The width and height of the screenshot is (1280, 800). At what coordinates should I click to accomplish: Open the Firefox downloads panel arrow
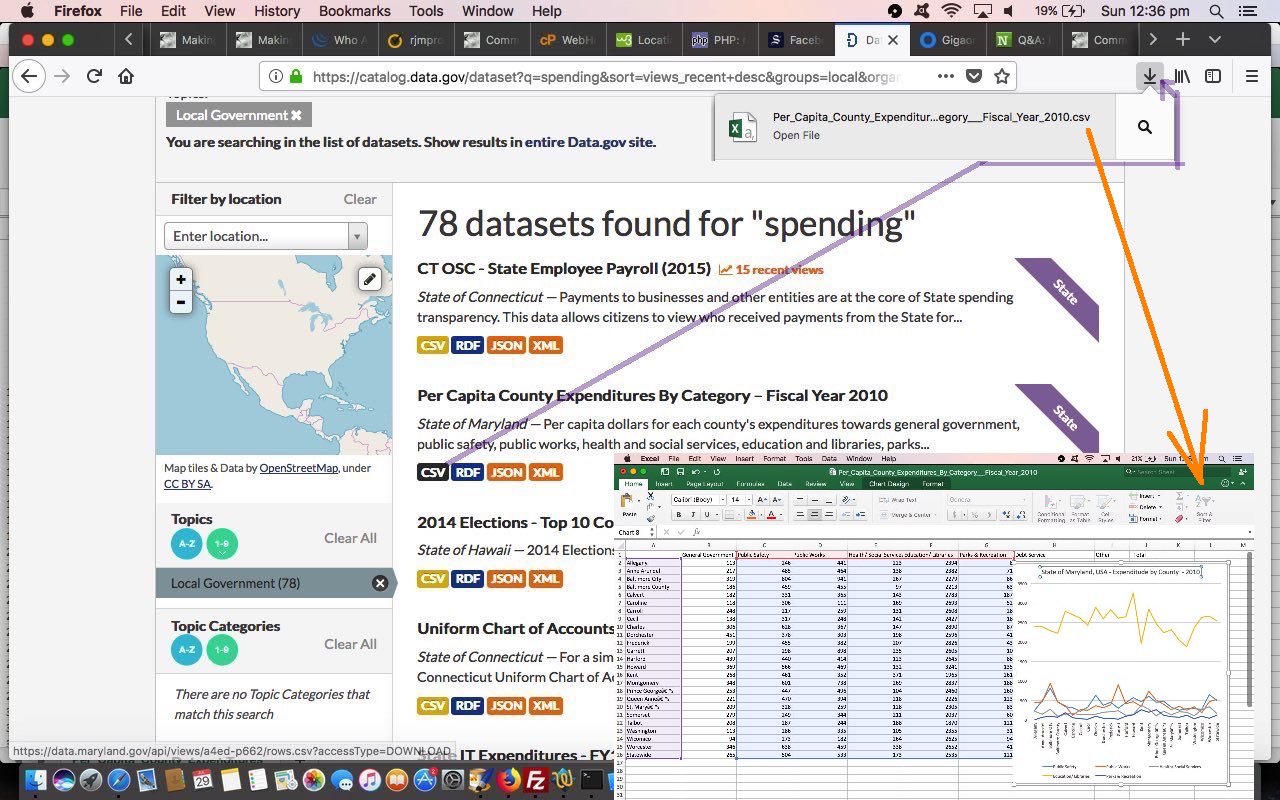pos(1150,76)
